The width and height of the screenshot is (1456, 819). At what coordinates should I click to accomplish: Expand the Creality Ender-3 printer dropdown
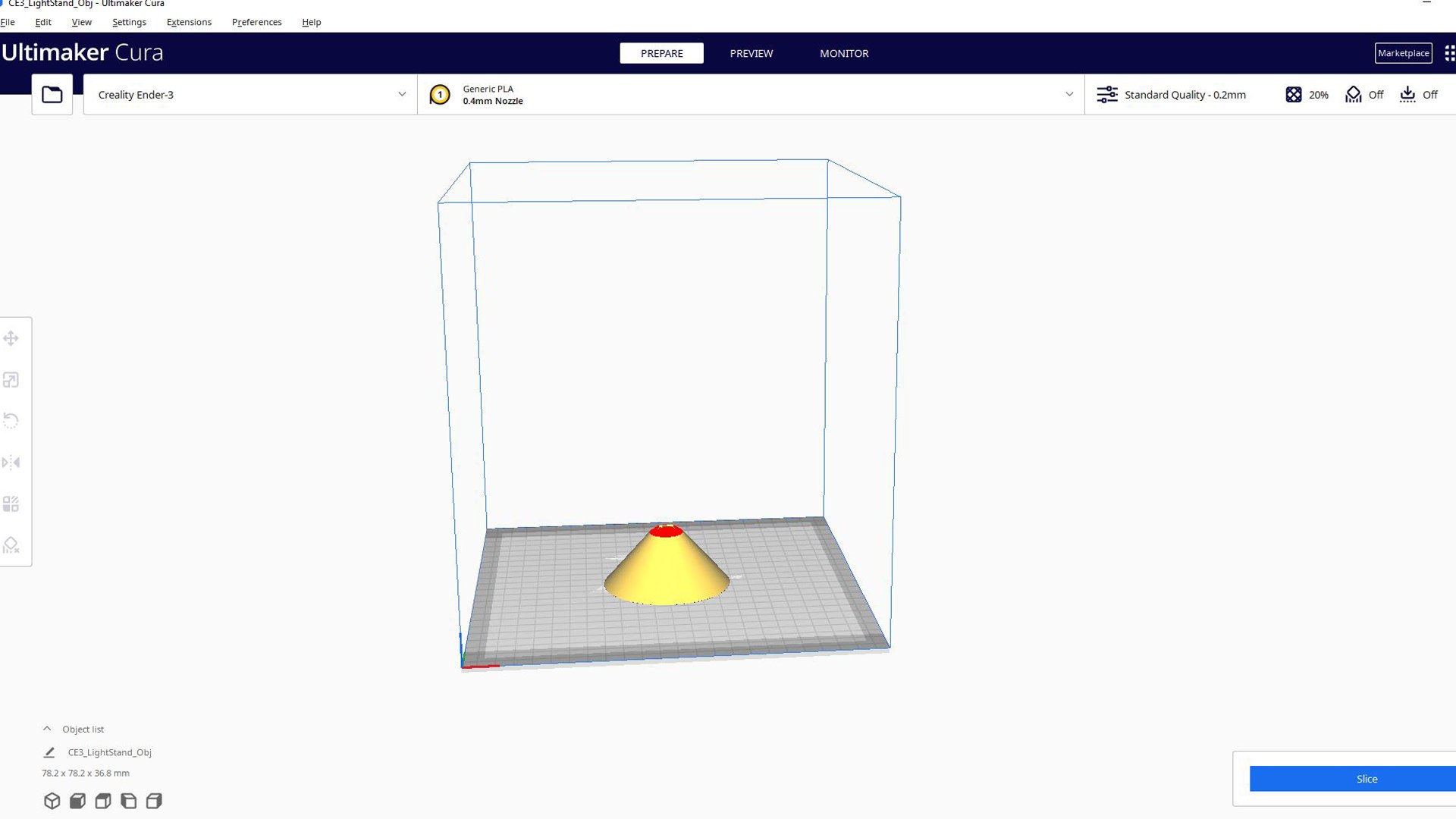point(250,95)
